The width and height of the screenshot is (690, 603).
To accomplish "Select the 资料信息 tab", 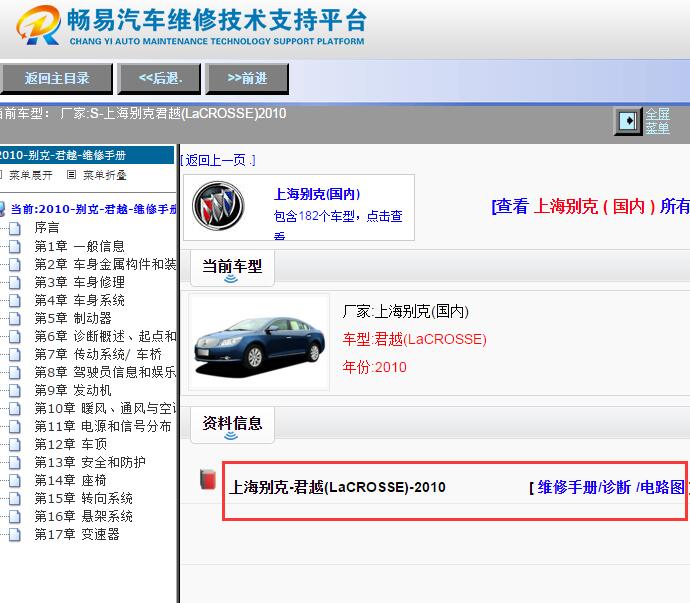I will coord(232,423).
